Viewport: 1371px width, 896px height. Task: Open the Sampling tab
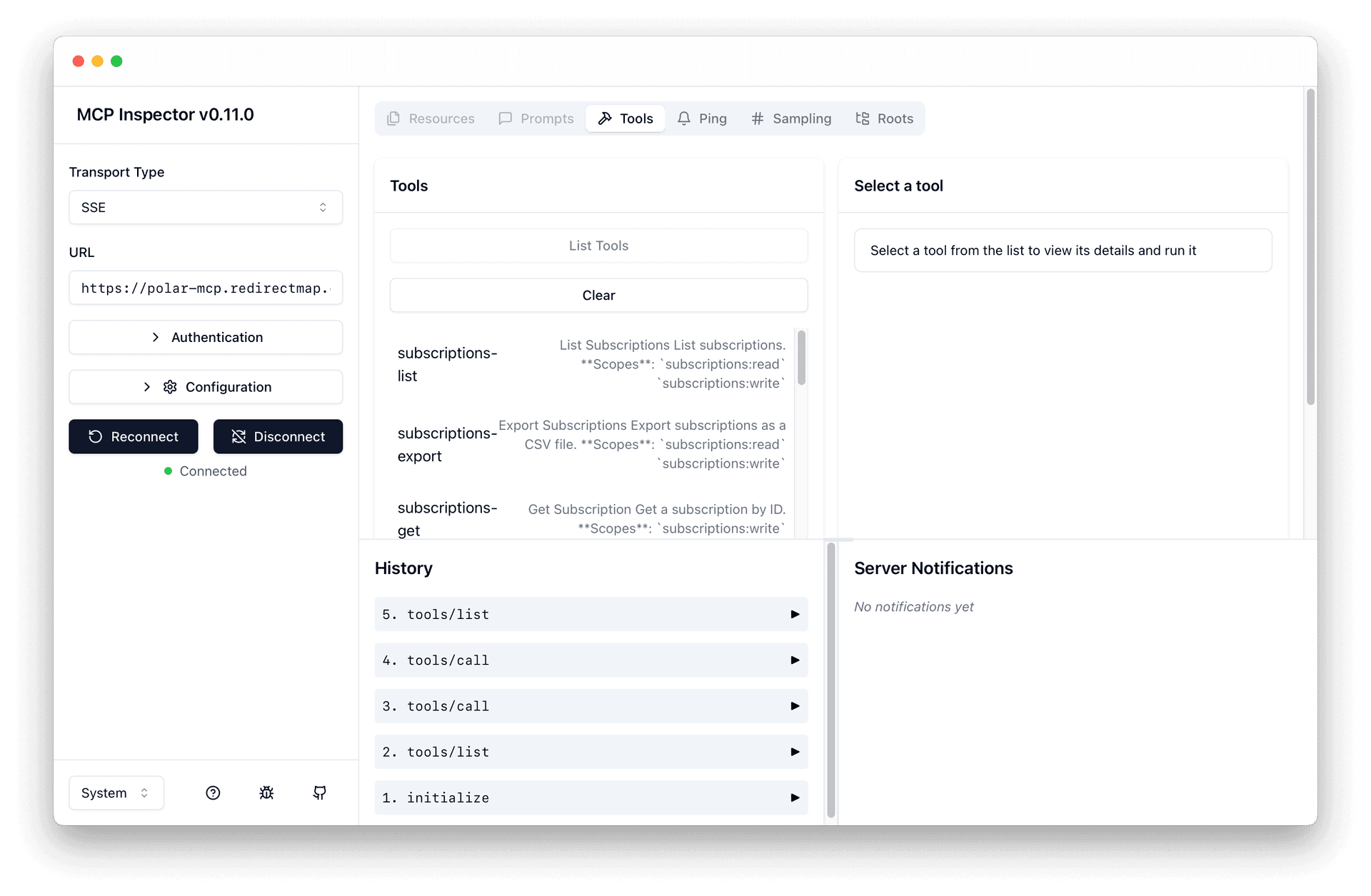(x=791, y=119)
